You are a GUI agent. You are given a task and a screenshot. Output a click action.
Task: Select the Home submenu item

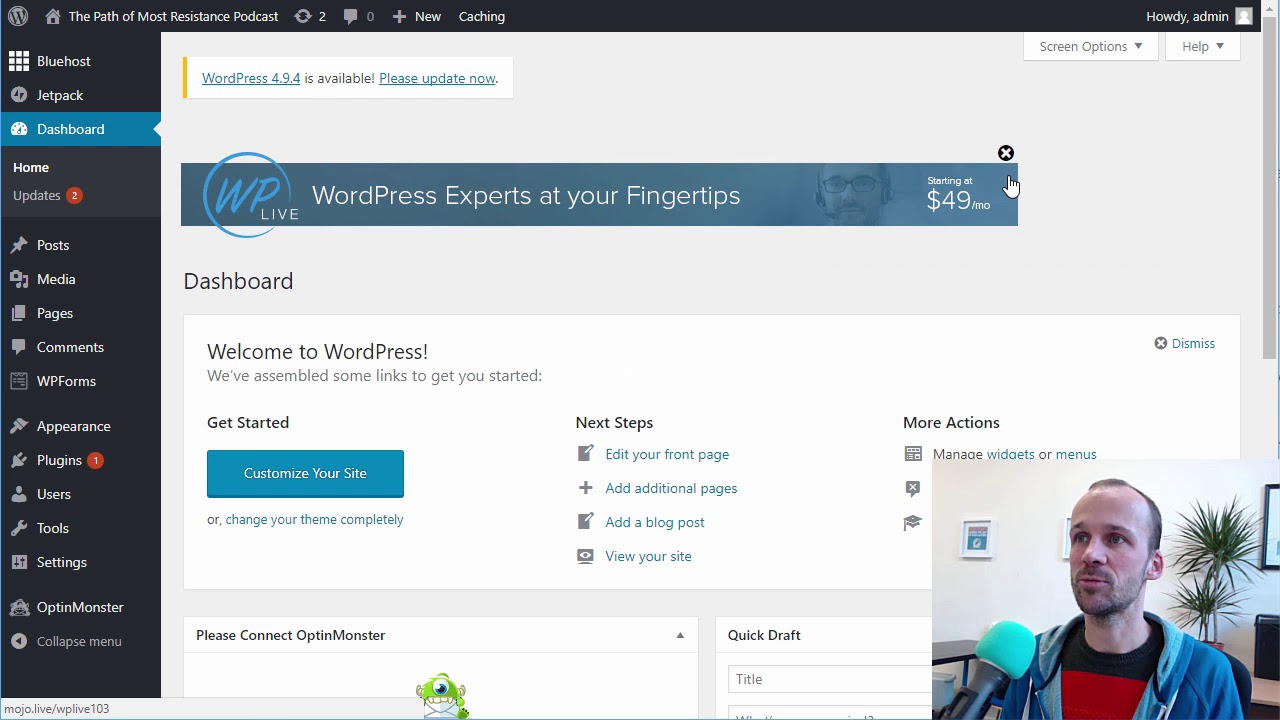[31, 167]
